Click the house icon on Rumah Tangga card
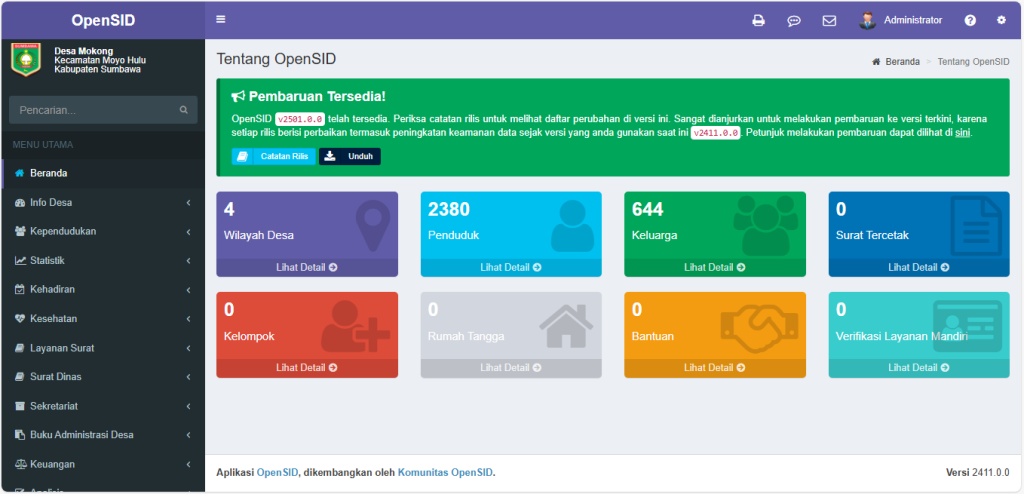1024x494 pixels. [x=566, y=325]
